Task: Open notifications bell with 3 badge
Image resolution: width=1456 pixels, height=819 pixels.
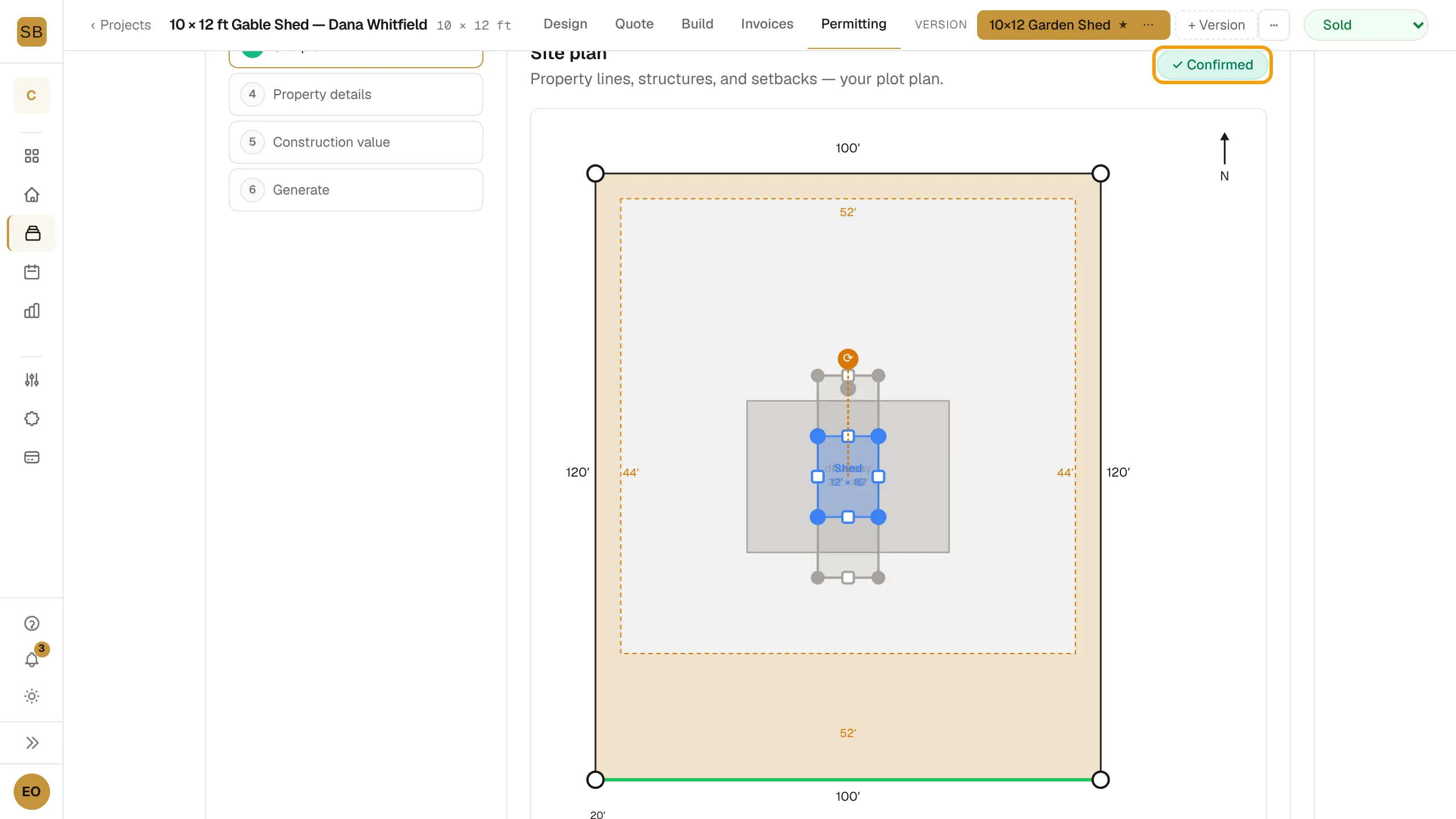Action: [x=32, y=659]
